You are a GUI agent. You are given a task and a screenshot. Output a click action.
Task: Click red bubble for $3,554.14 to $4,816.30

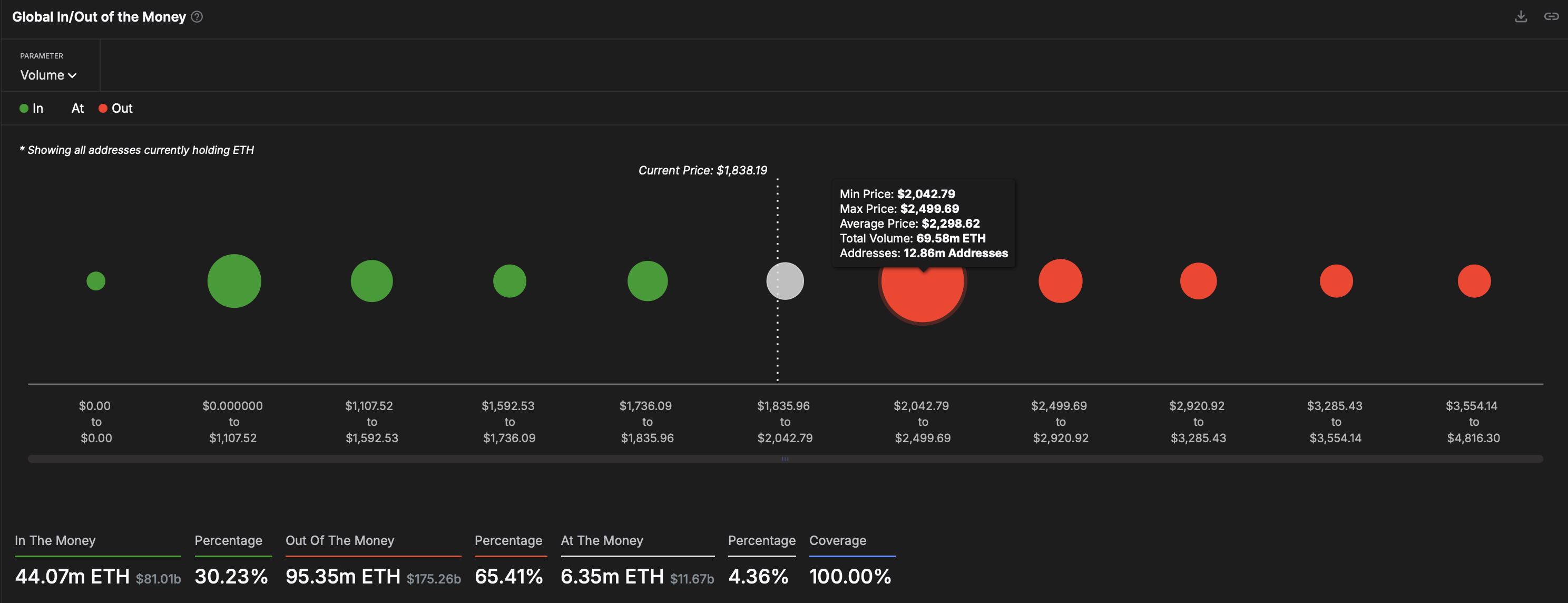[1474, 281]
